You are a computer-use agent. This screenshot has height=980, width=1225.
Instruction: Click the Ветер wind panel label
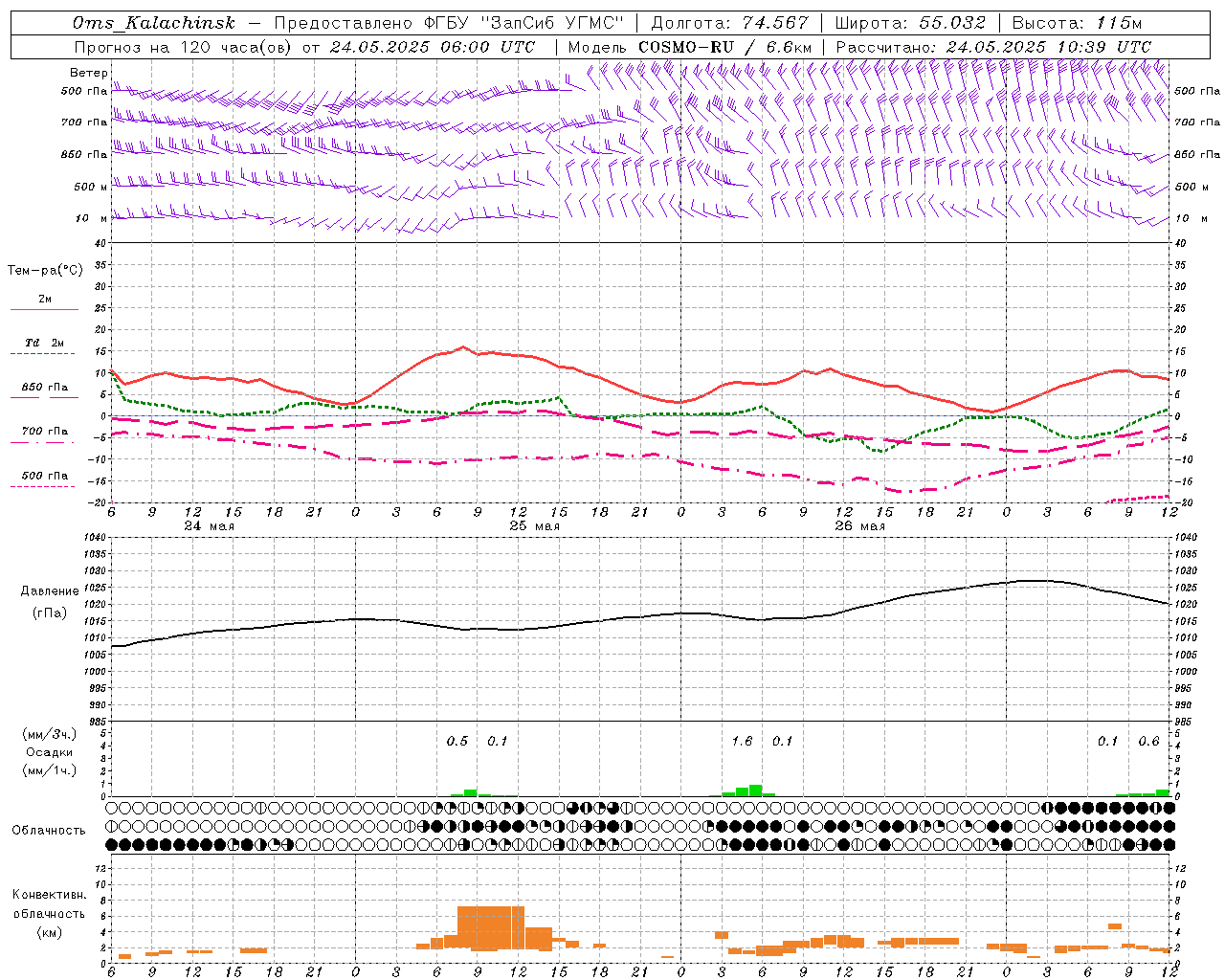(x=88, y=73)
